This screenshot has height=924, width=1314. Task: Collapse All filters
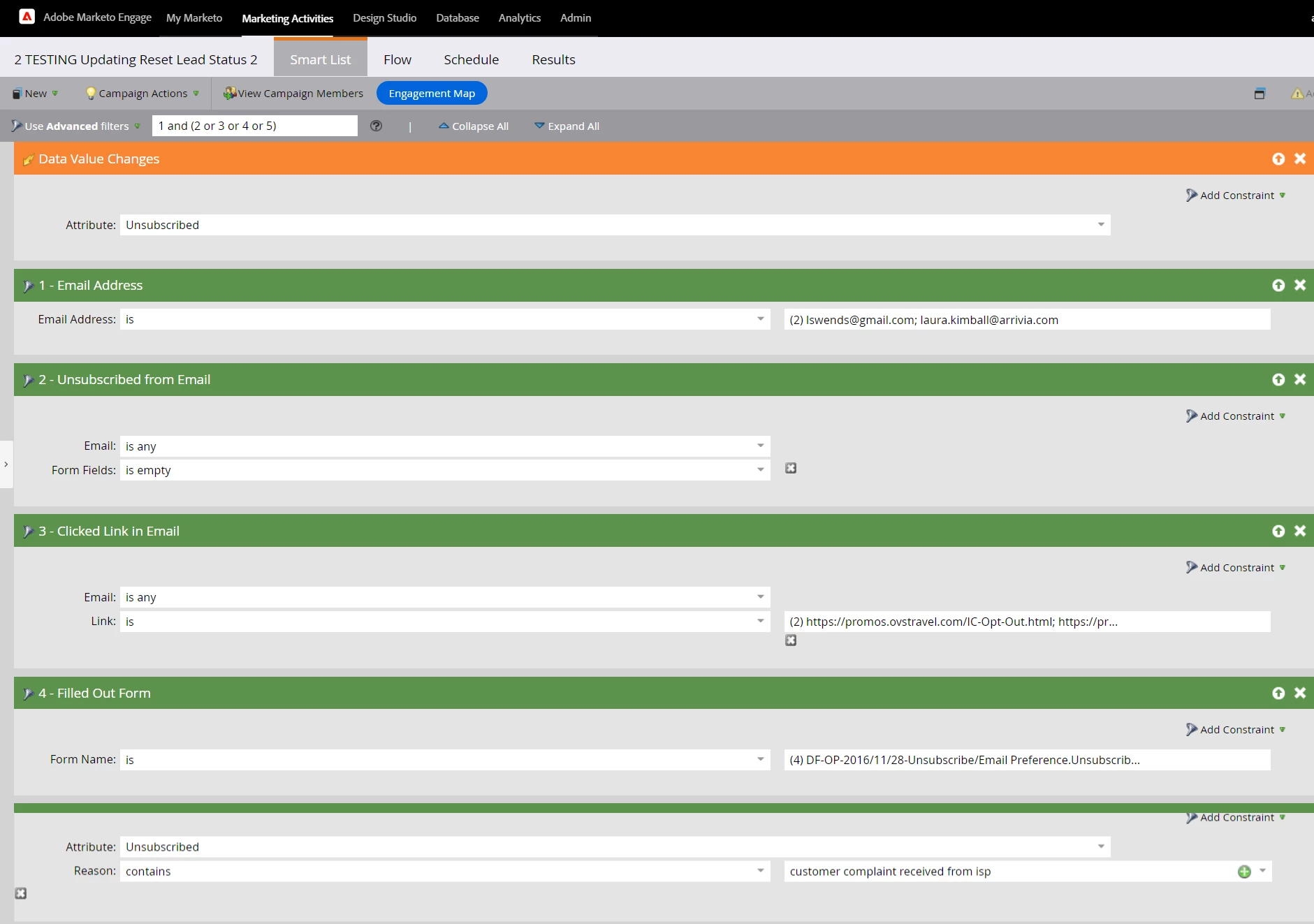[x=474, y=126]
